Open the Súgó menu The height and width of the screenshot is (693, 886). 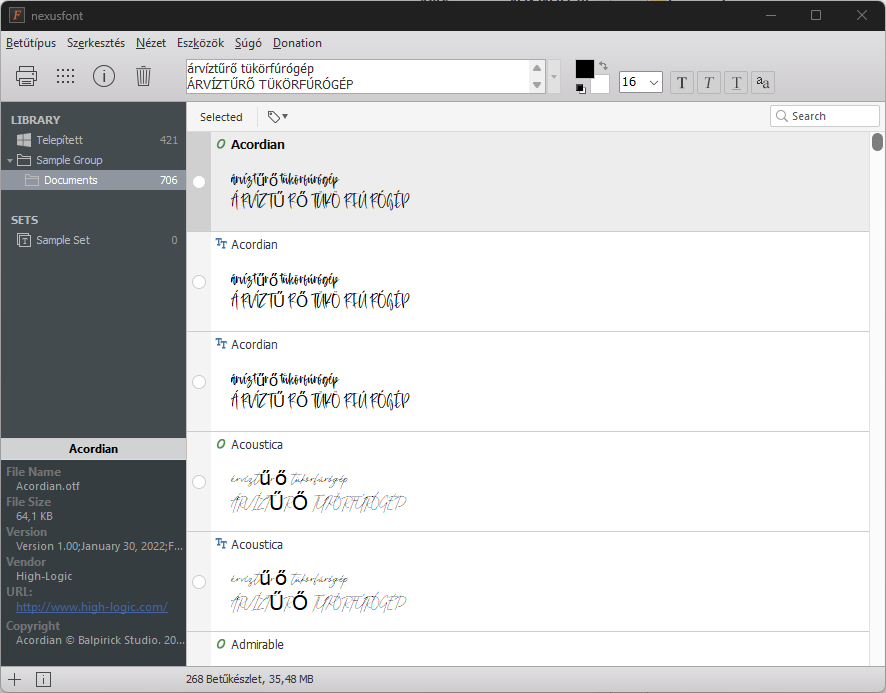(x=248, y=43)
